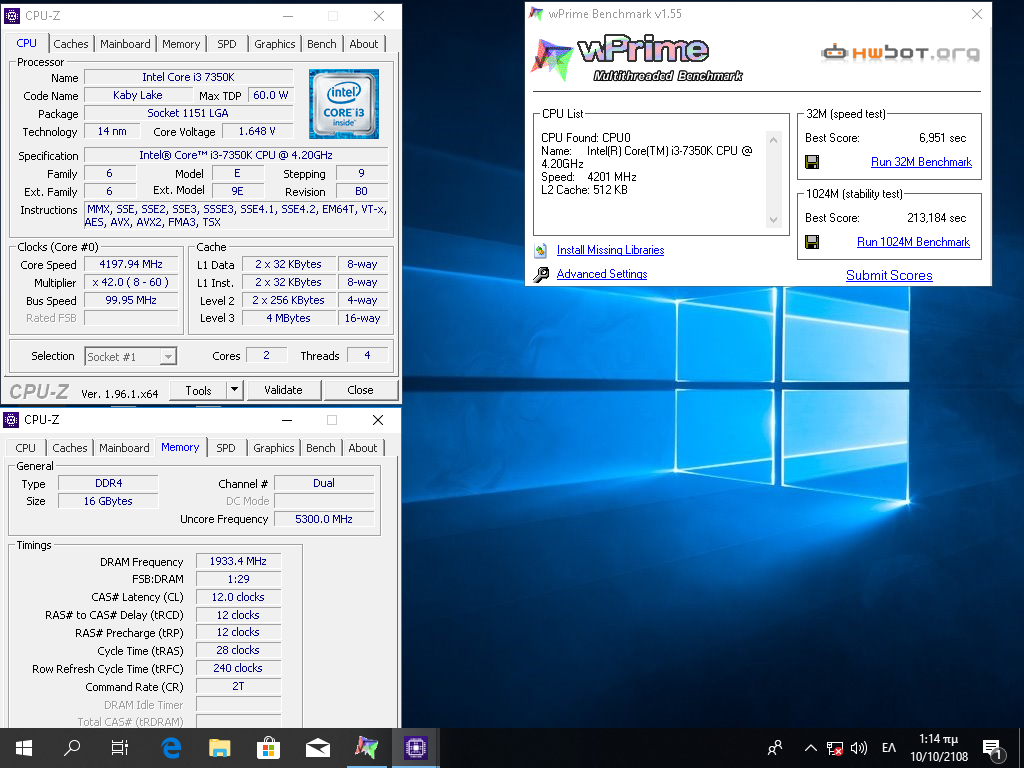The height and width of the screenshot is (768, 1024).
Task: Open the Socket #1 selection dropdown
Action: tap(168, 357)
